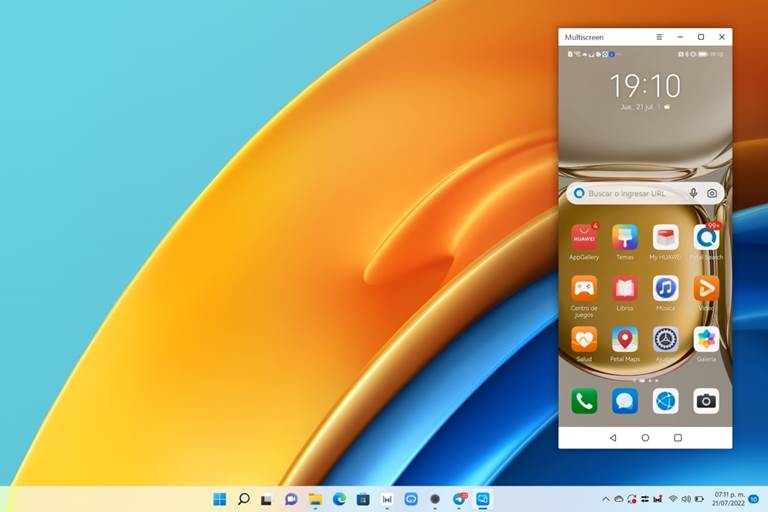Screen dimensions: 768x512
Task: Launch the Browser app in phone dock
Action: (665, 401)
